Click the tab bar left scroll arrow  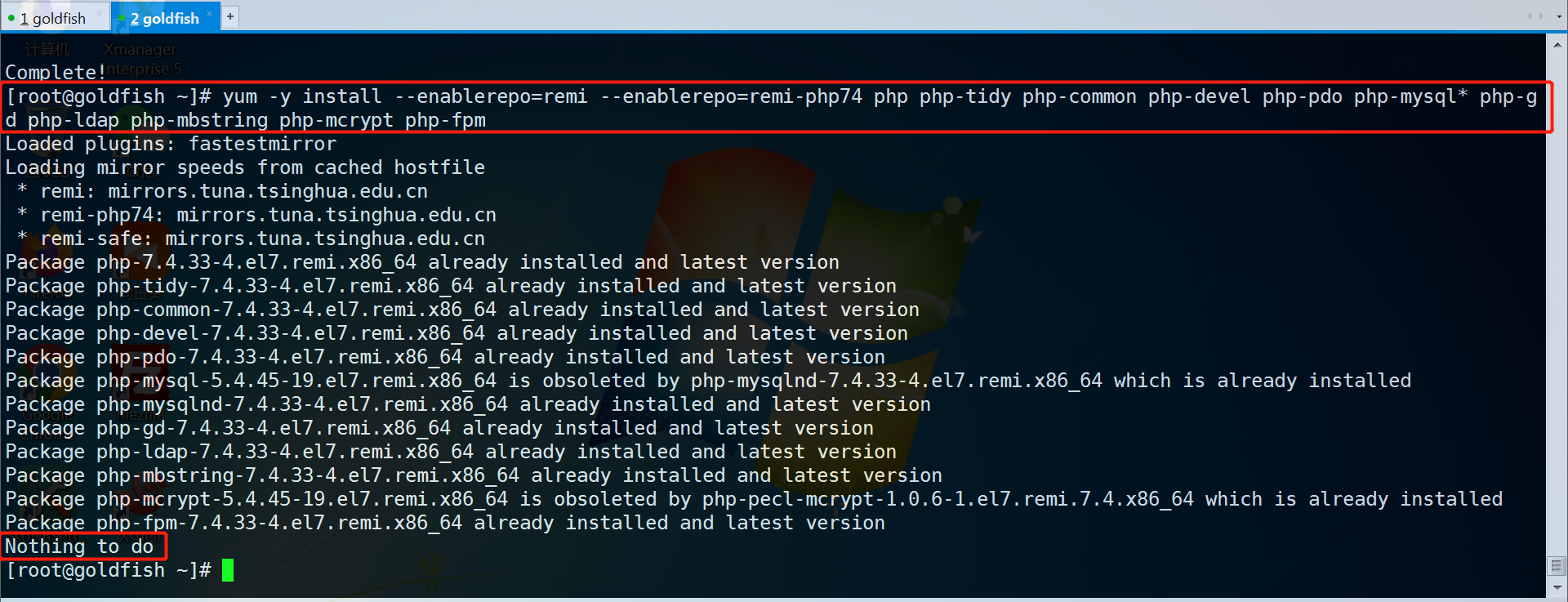pos(1530,16)
